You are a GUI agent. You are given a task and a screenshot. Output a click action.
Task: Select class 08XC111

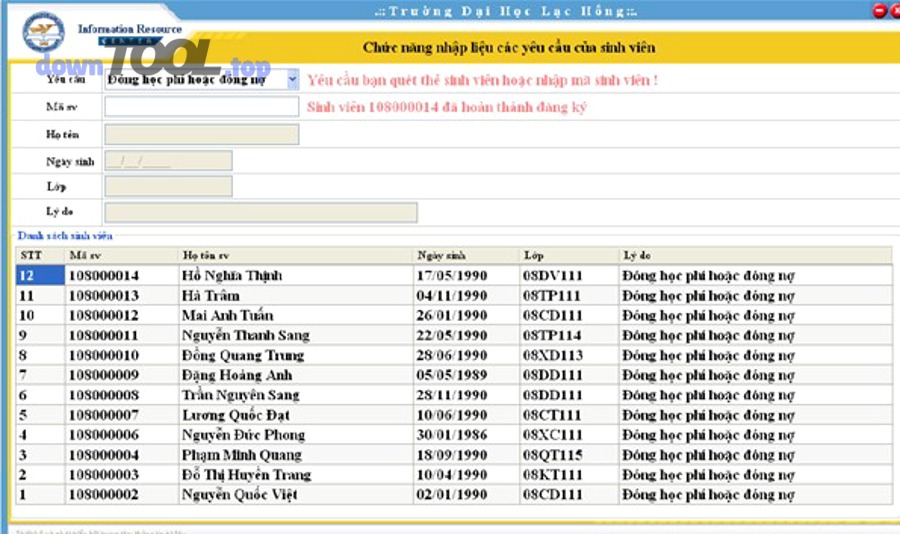coord(553,435)
